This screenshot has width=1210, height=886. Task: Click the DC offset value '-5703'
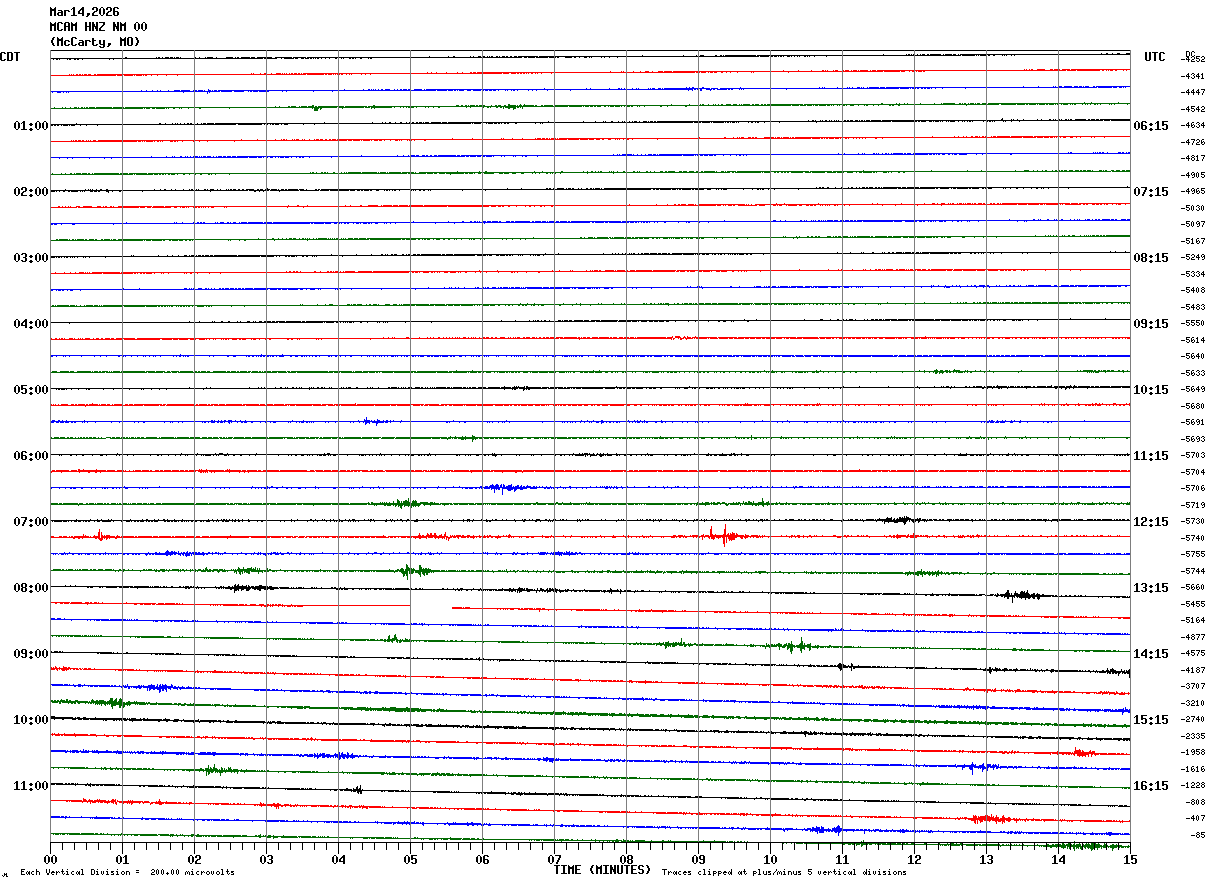tap(1193, 456)
